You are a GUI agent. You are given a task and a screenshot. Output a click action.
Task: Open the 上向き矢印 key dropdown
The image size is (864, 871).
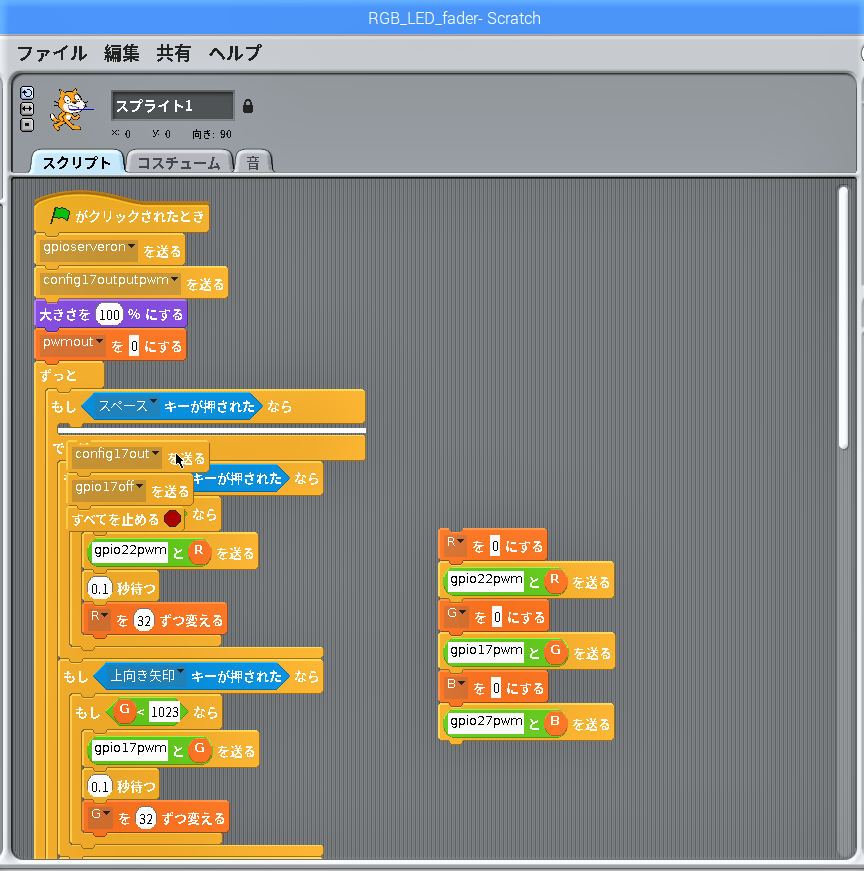[181, 675]
